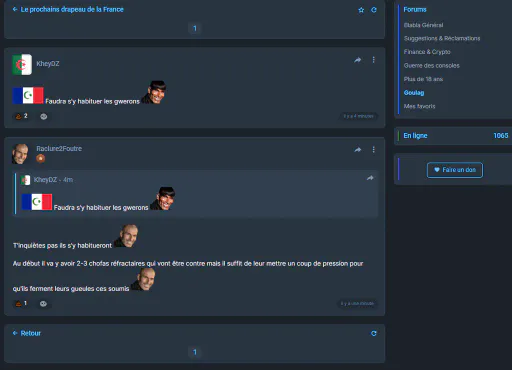512x370 pixels.
Task: Open the Finance & Crypto forum
Action: click(427, 52)
